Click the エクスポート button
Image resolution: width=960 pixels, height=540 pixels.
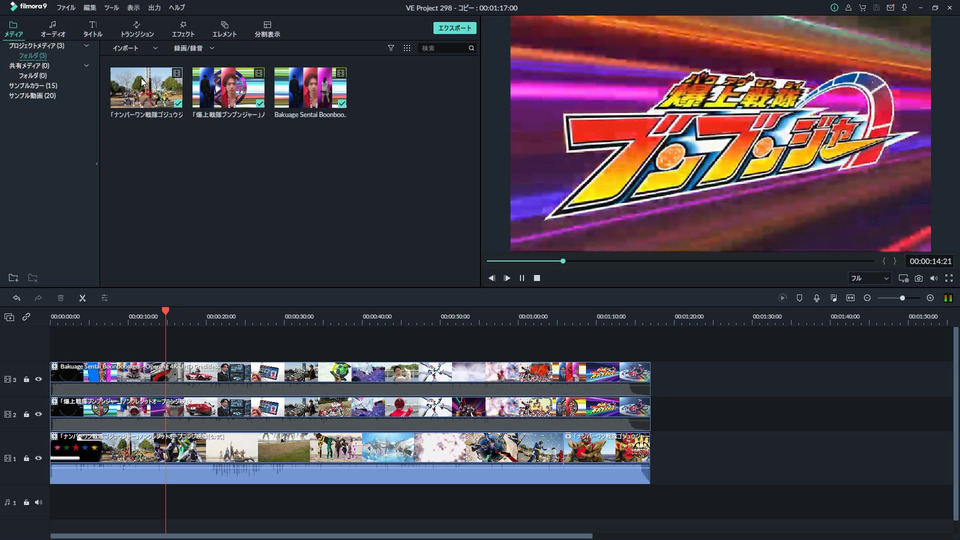coord(455,28)
